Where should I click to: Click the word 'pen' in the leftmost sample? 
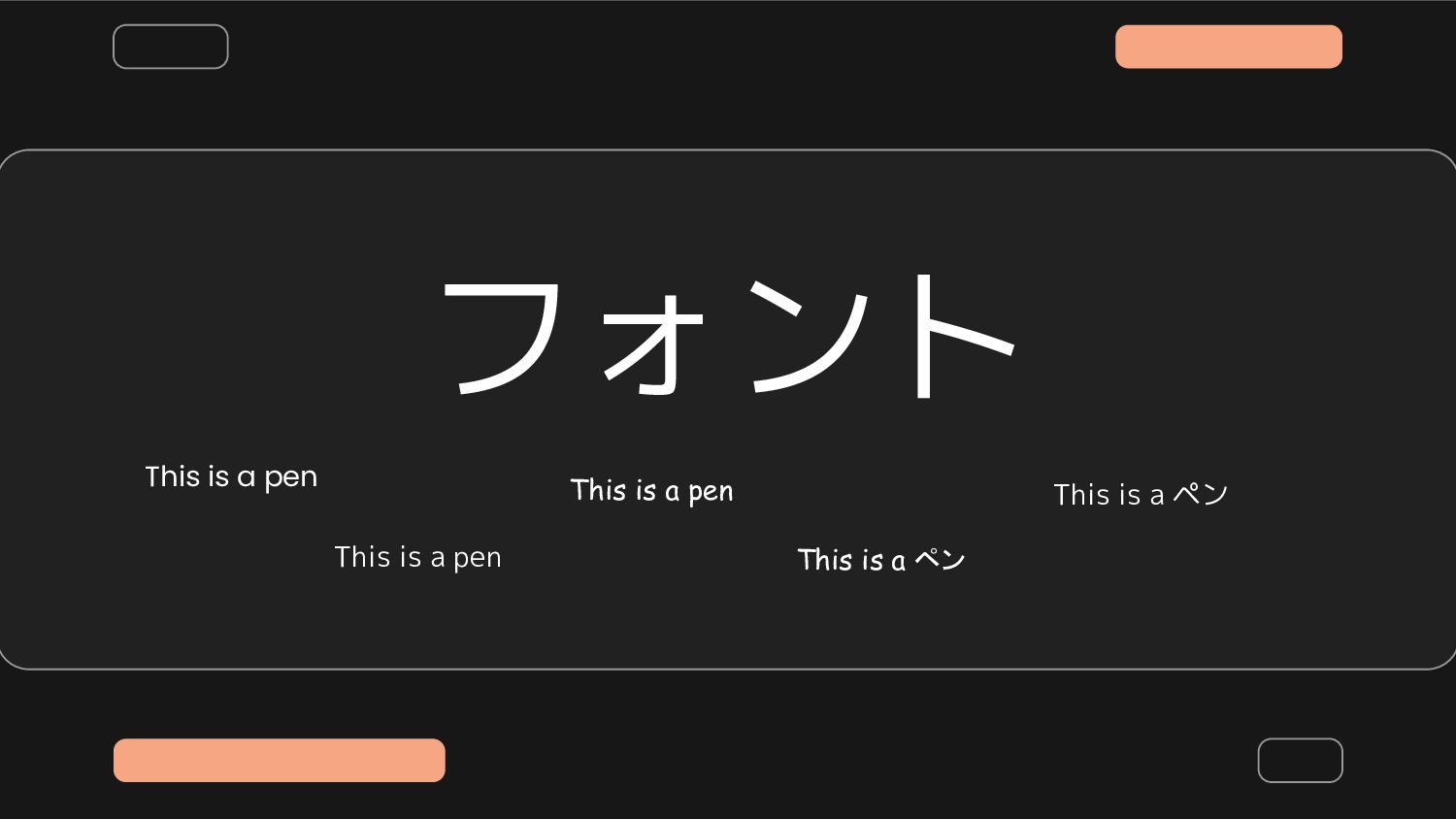point(291,479)
